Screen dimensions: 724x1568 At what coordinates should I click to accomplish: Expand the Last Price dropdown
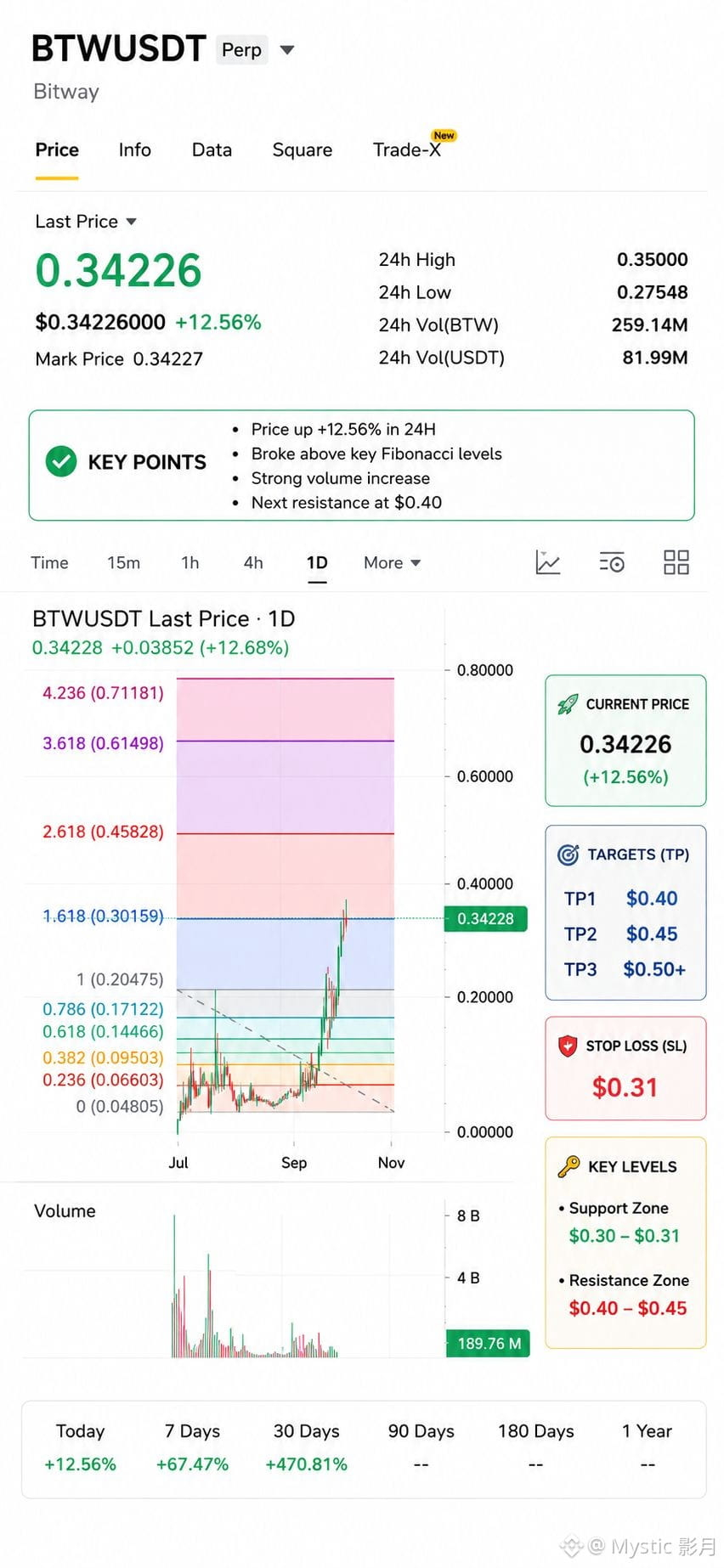point(86,222)
